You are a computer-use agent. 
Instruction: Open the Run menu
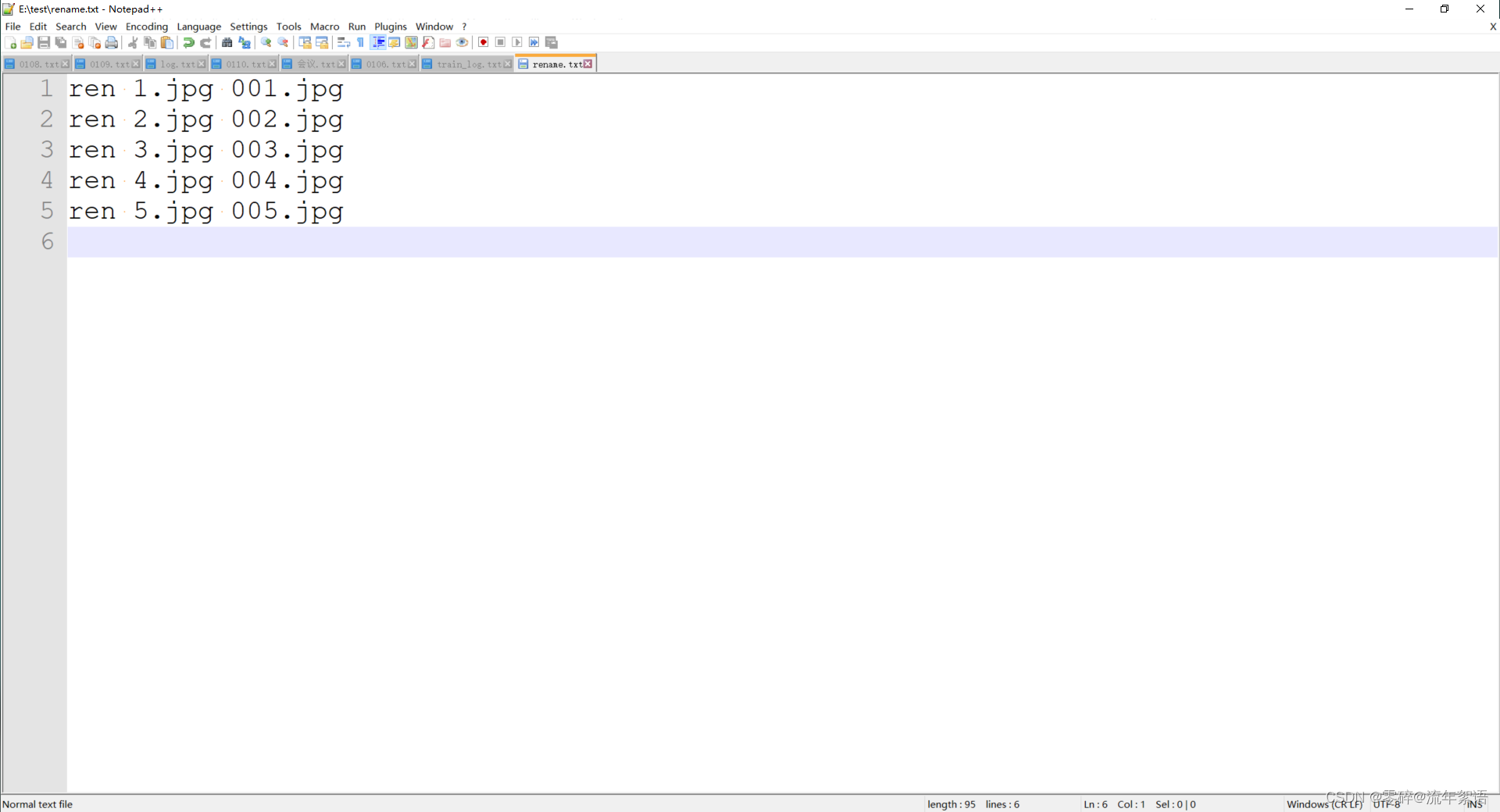[x=357, y=27]
